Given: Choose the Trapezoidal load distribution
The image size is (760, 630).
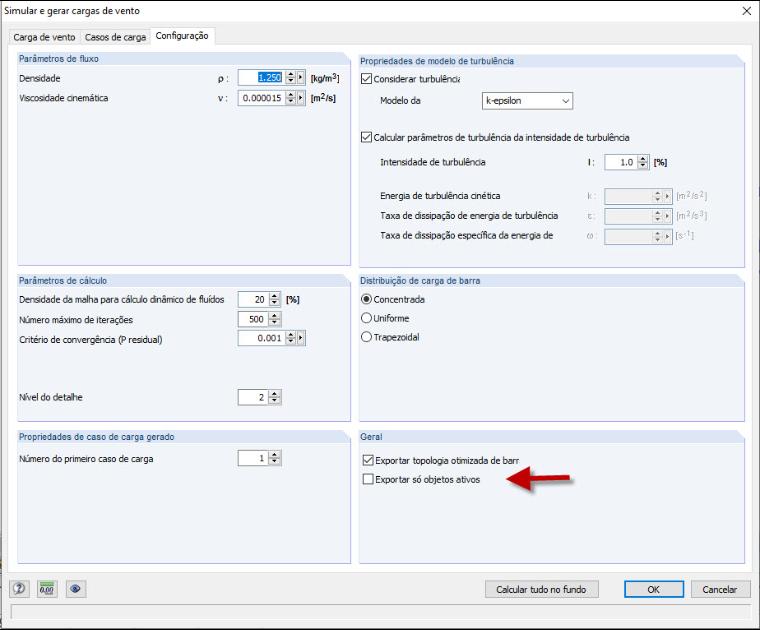Looking at the screenshot, I should click(x=366, y=337).
